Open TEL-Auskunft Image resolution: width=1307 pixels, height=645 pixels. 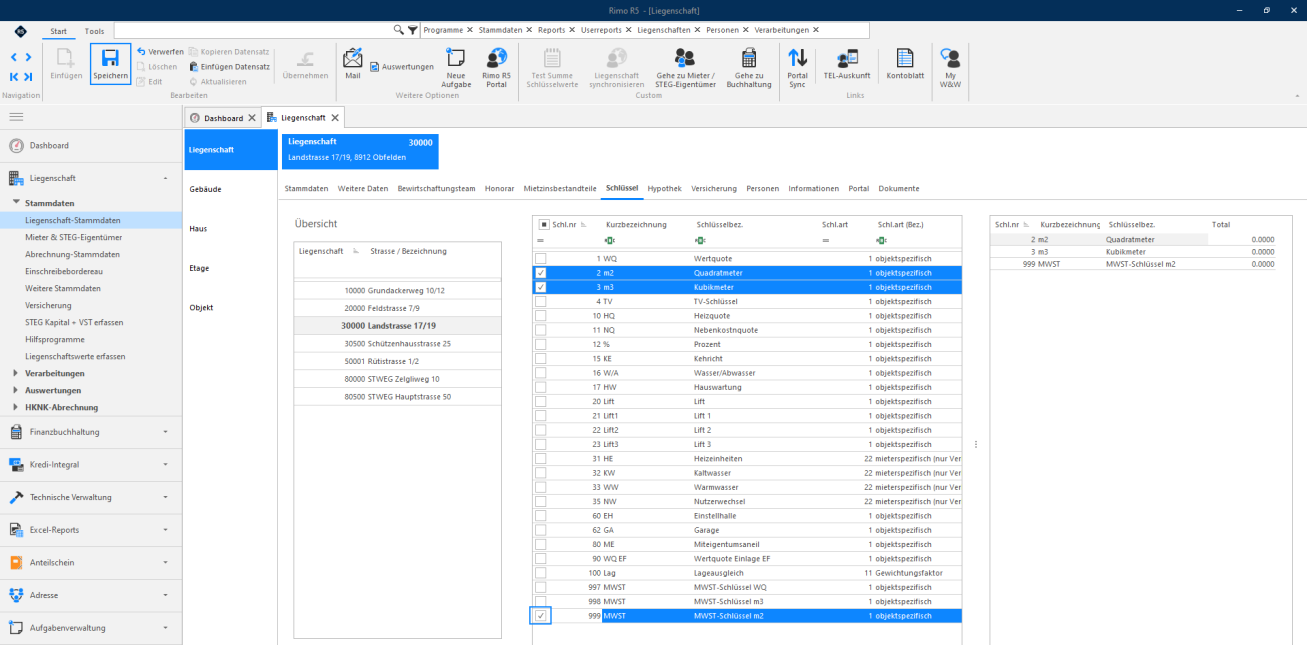coord(846,63)
